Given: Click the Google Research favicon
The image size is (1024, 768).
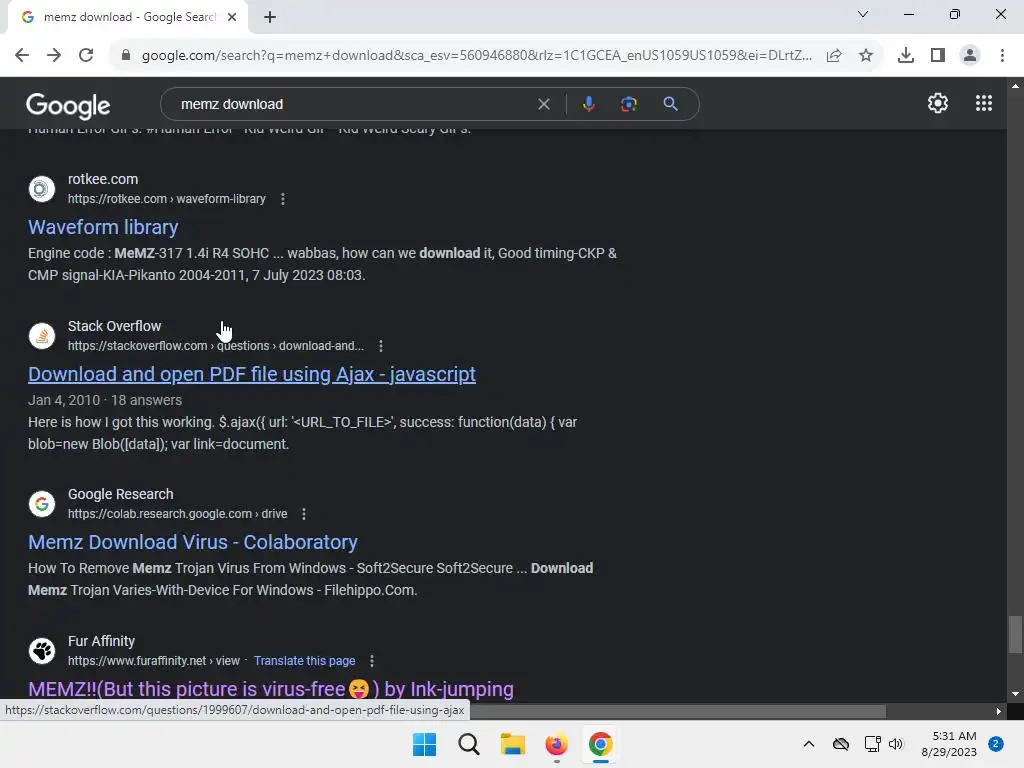Looking at the screenshot, I should pos(42,504).
